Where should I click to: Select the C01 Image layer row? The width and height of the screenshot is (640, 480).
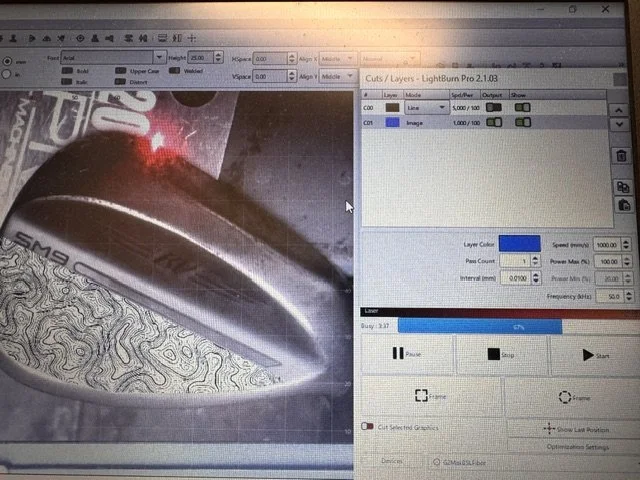pos(484,122)
